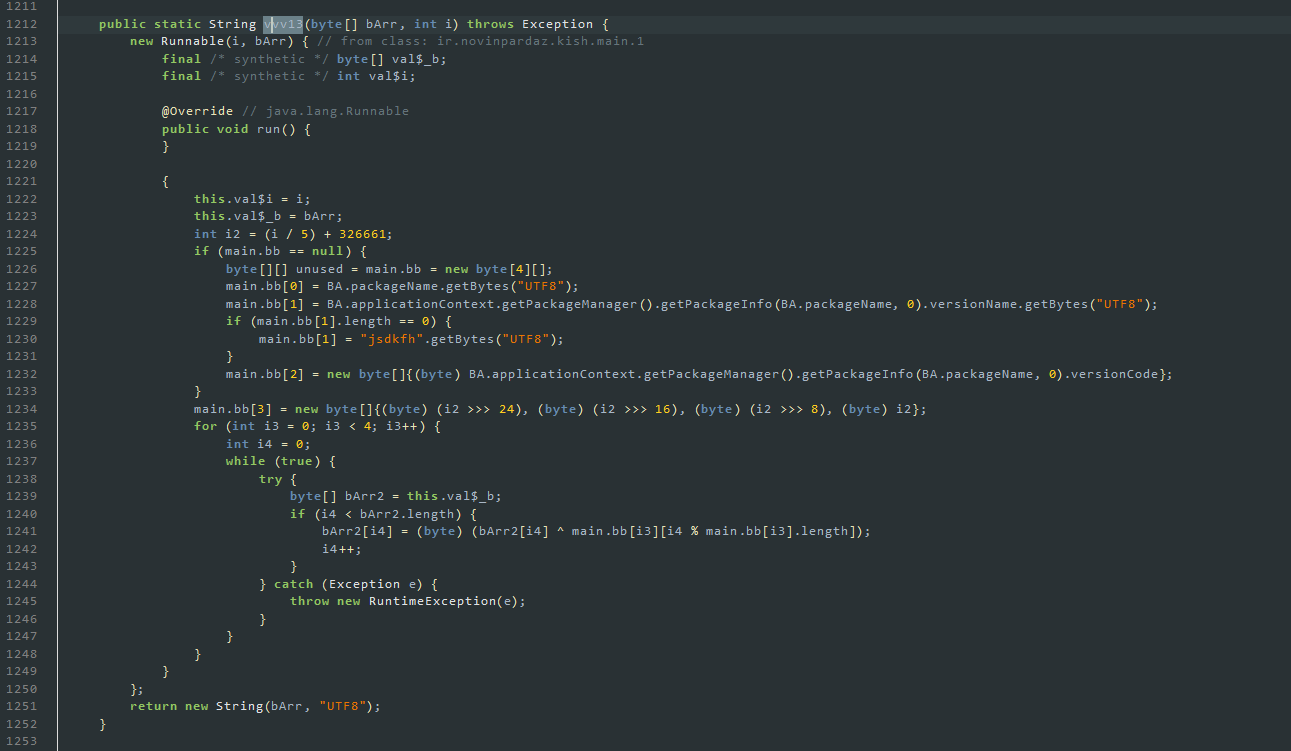Click line number 1212 in the gutter
1291x751 pixels.
click(22, 24)
